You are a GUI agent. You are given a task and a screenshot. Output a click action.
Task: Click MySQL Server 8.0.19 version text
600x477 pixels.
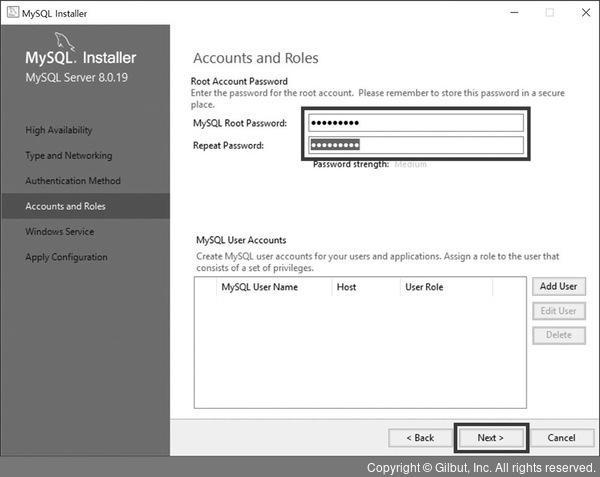coord(77,78)
